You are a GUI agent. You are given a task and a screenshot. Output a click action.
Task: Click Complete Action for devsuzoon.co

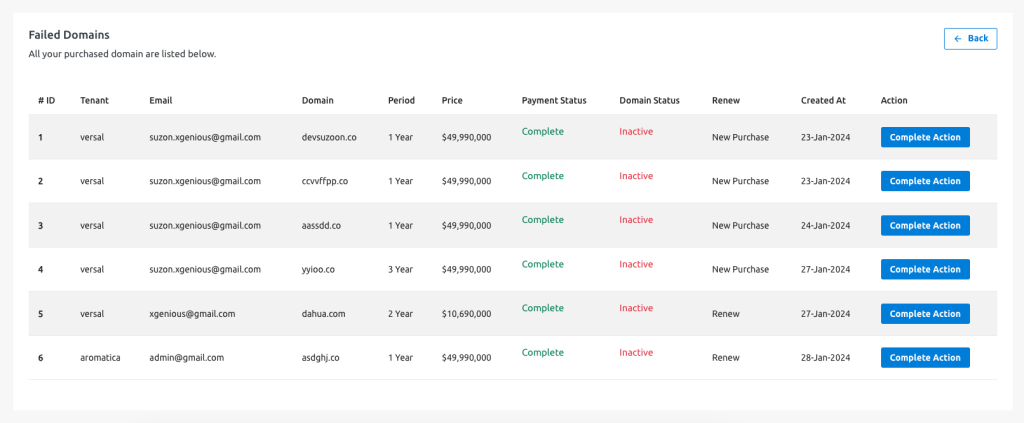tap(925, 137)
